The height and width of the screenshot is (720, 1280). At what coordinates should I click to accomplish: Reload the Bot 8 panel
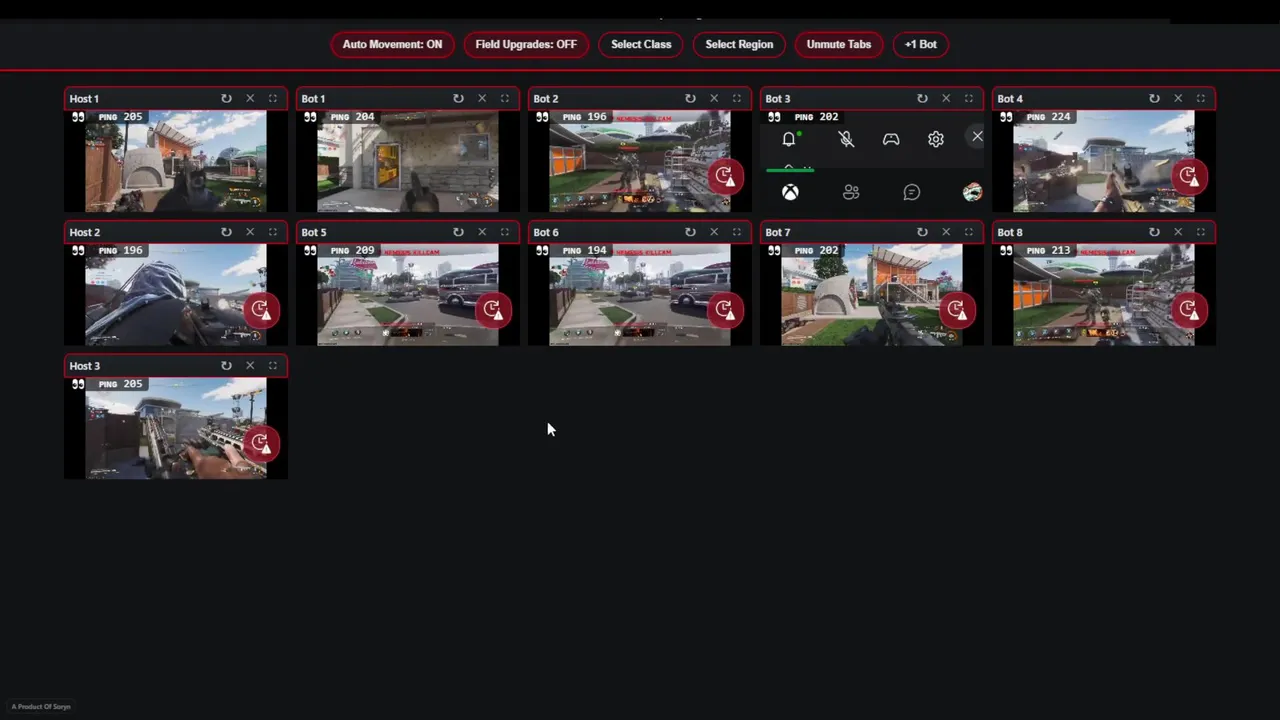coord(1154,232)
